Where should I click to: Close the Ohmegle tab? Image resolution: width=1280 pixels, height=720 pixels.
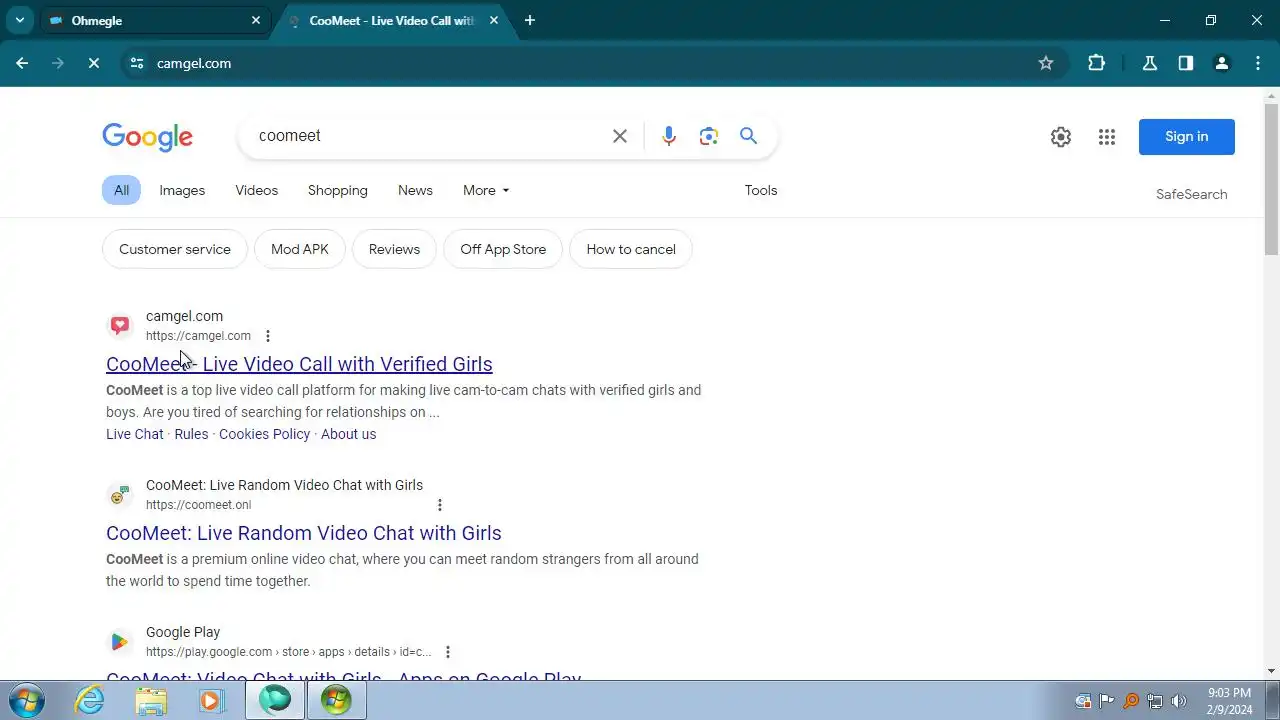(x=256, y=20)
